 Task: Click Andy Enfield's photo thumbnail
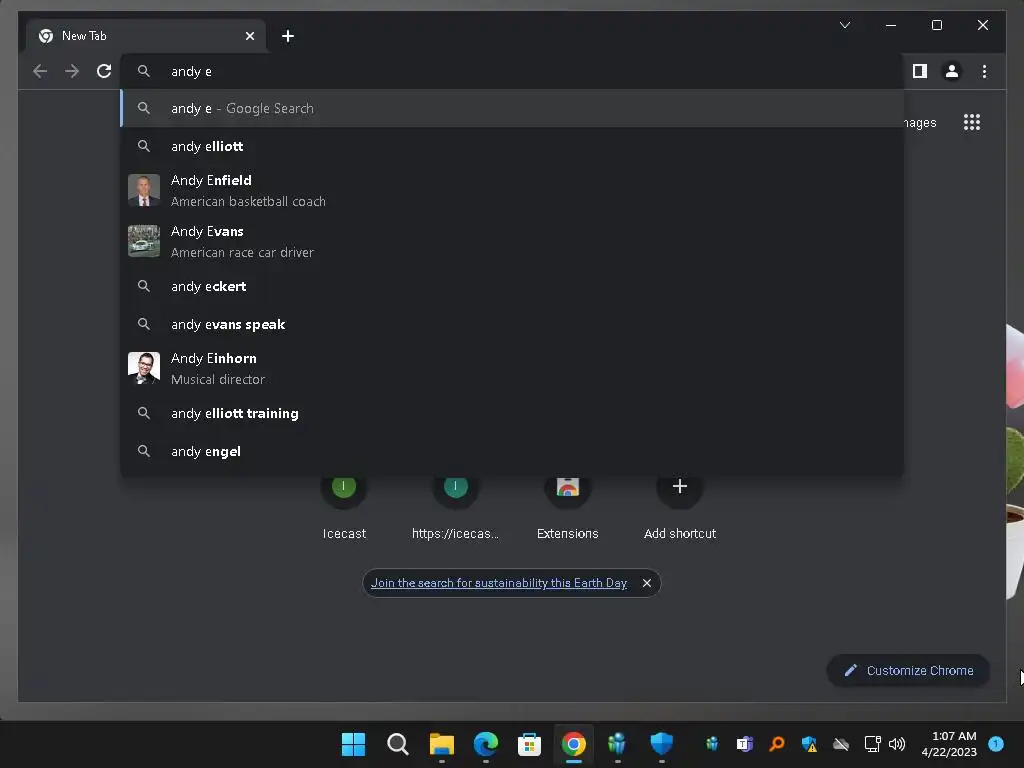(x=144, y=190)
